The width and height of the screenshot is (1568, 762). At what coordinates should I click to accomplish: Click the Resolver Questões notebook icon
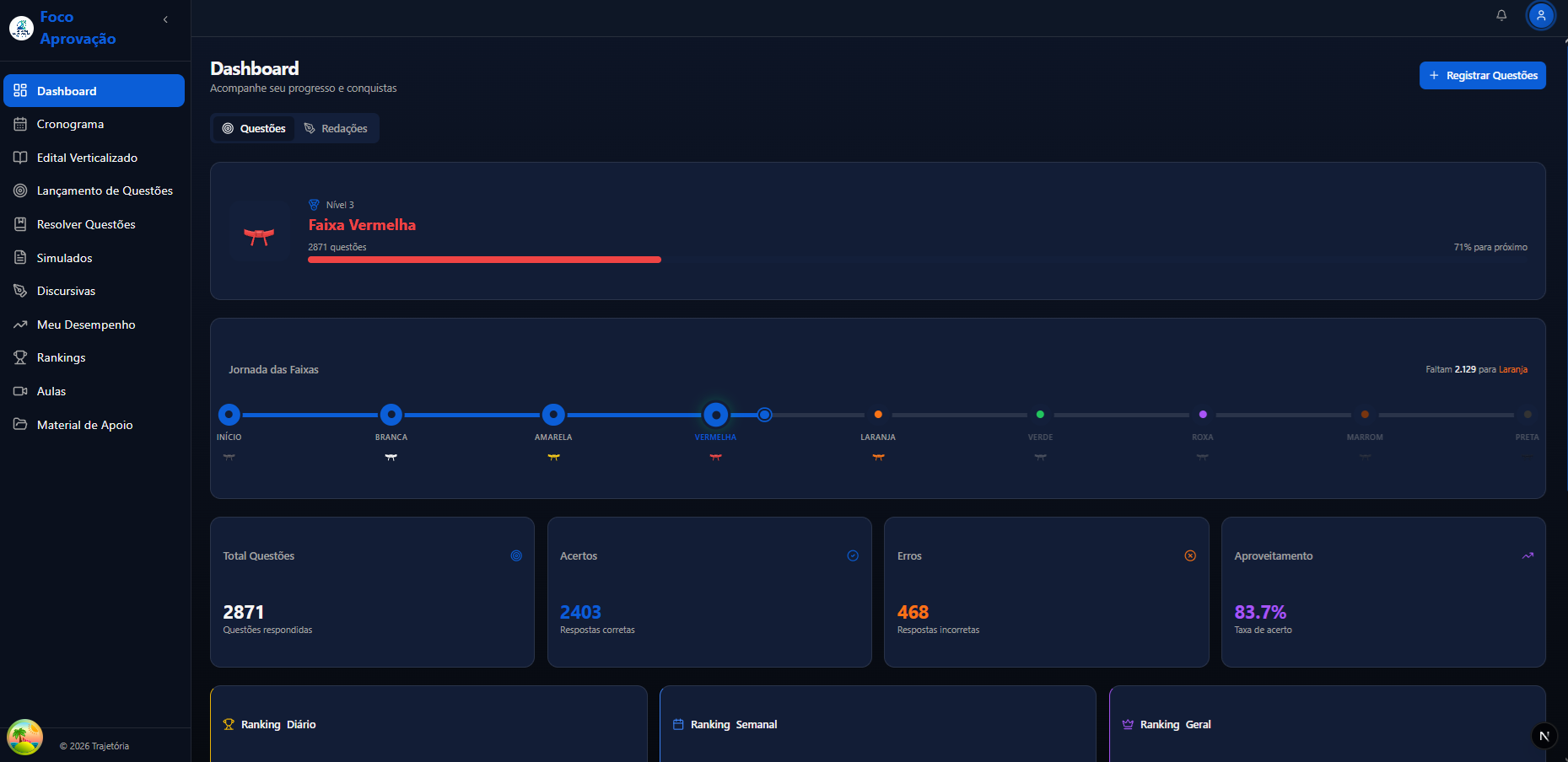pos(20,224)
